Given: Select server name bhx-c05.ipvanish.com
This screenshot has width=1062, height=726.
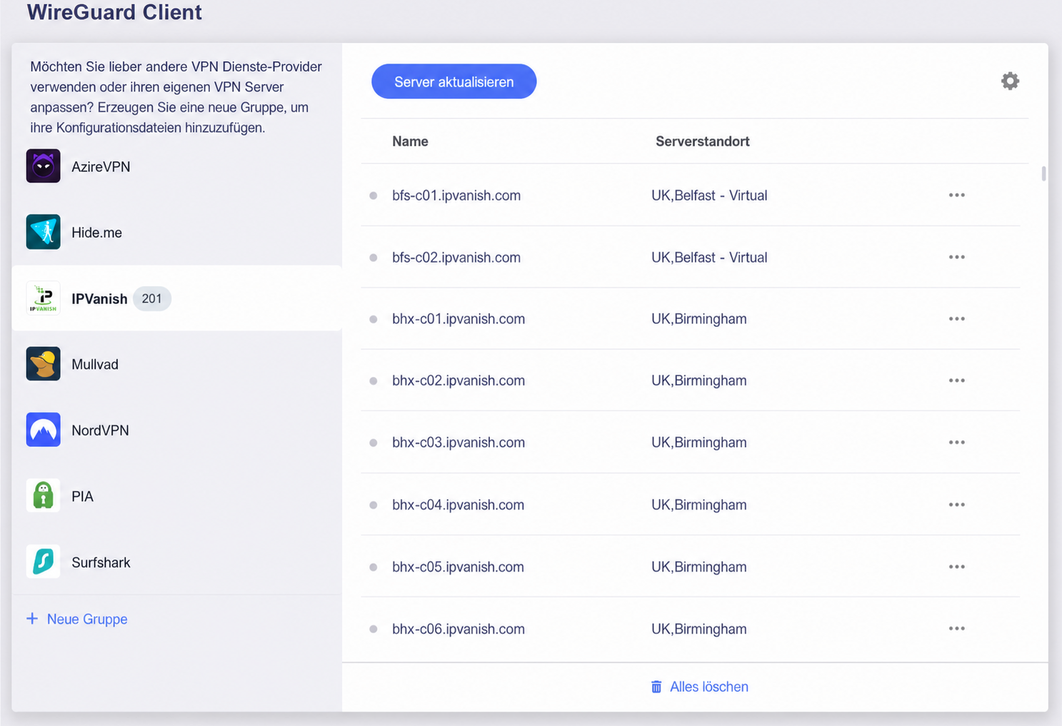Looking at the screenshot, I should [459, 567].
